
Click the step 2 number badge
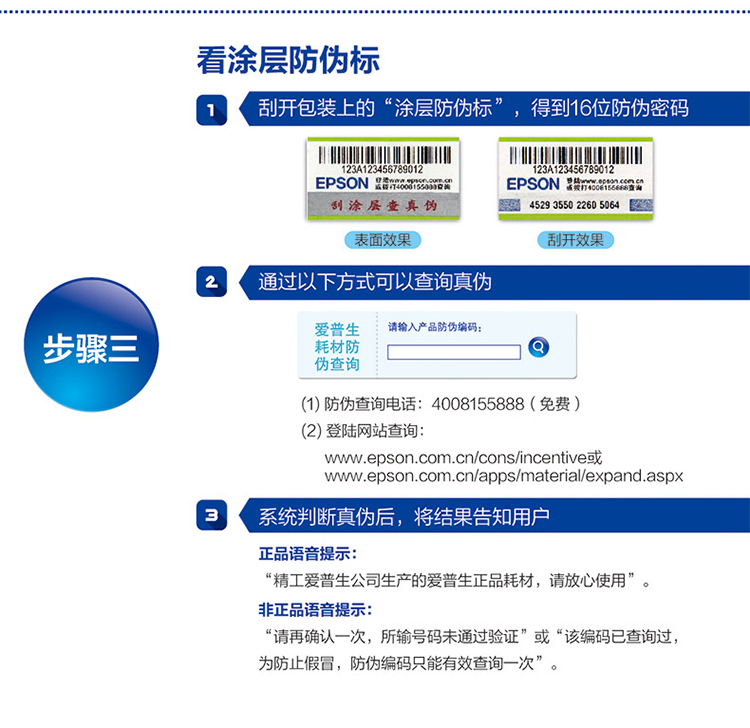[x=211, y=282]
